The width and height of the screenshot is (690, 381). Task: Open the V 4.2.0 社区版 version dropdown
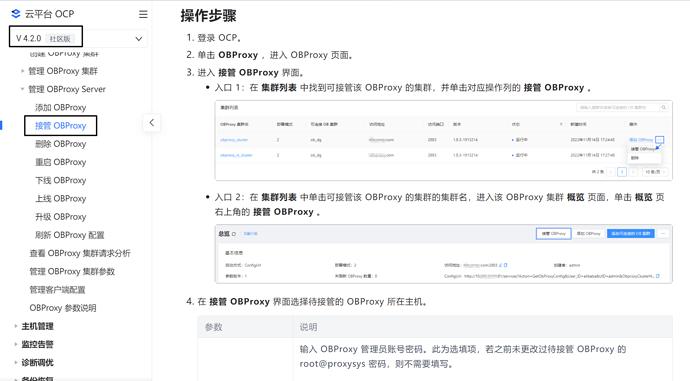coord(79,38)
